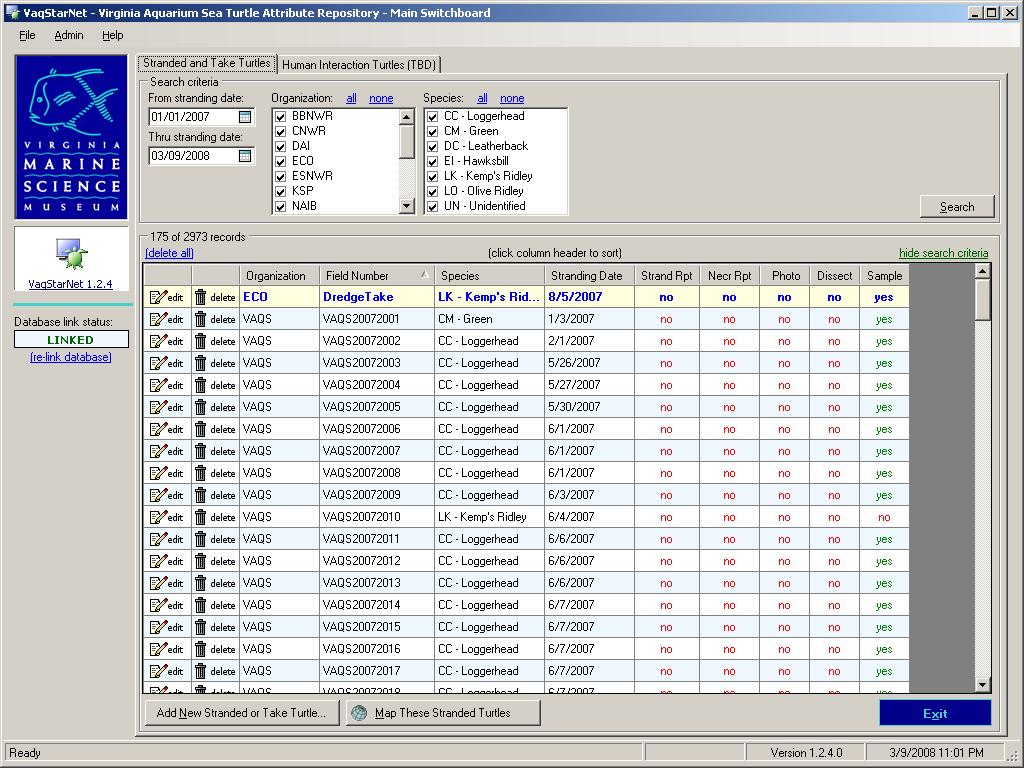The width and height of the screenshot is (1024, 768).
Task: Delete the VAQS20072005 record via trash icon
Action: click(x=201, y=407)
